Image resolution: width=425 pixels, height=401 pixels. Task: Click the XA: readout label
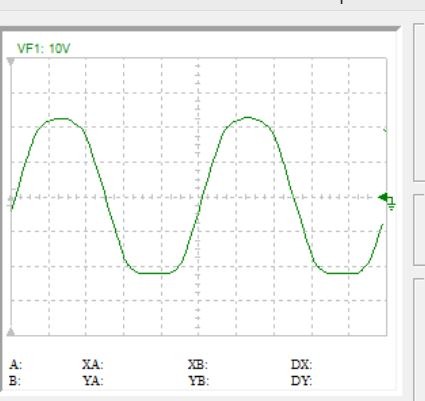[x=93, y=365]
